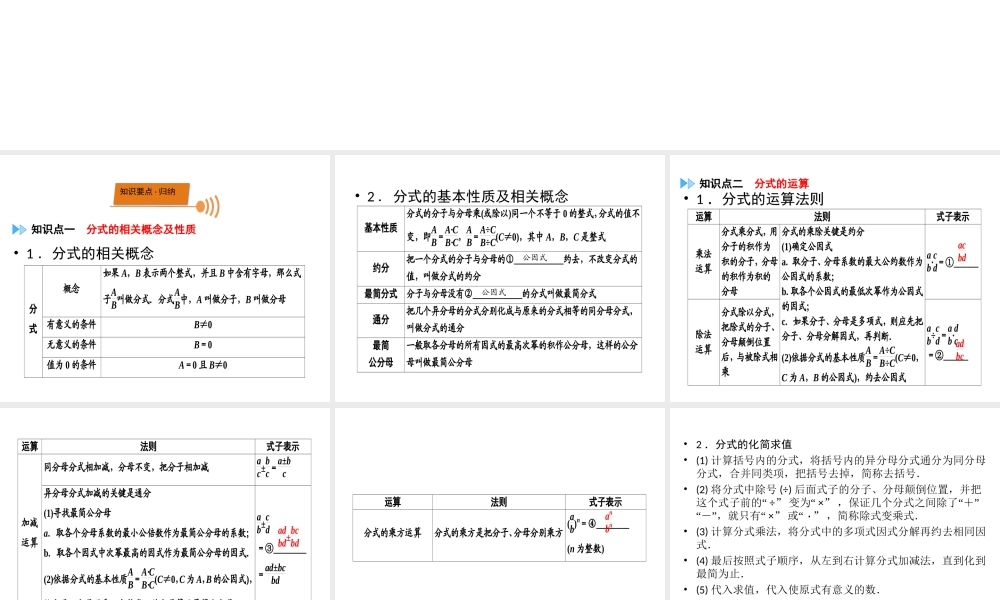This screenshot has height=600, width=1000.
Task: Click the 有意义的条件 cell
Action: pyautogui.click(x=71, y=325)
